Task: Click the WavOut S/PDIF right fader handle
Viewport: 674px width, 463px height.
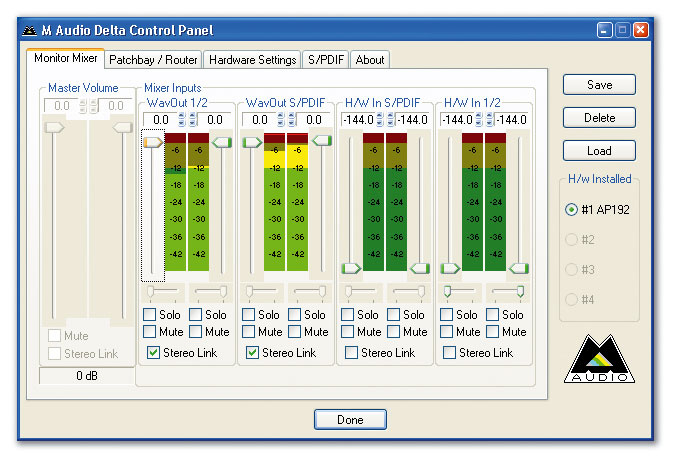Action: coord(322,141)
